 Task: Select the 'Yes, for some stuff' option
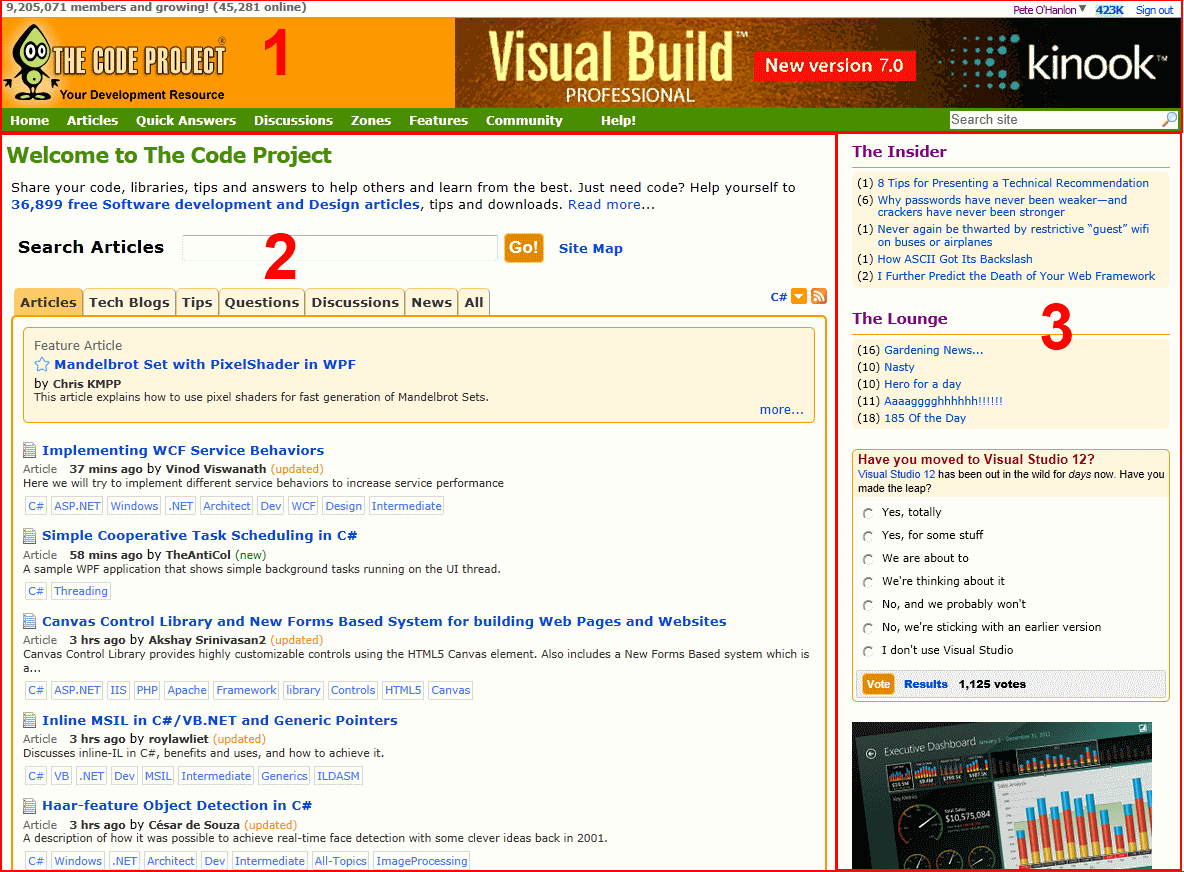coord(868,536)
